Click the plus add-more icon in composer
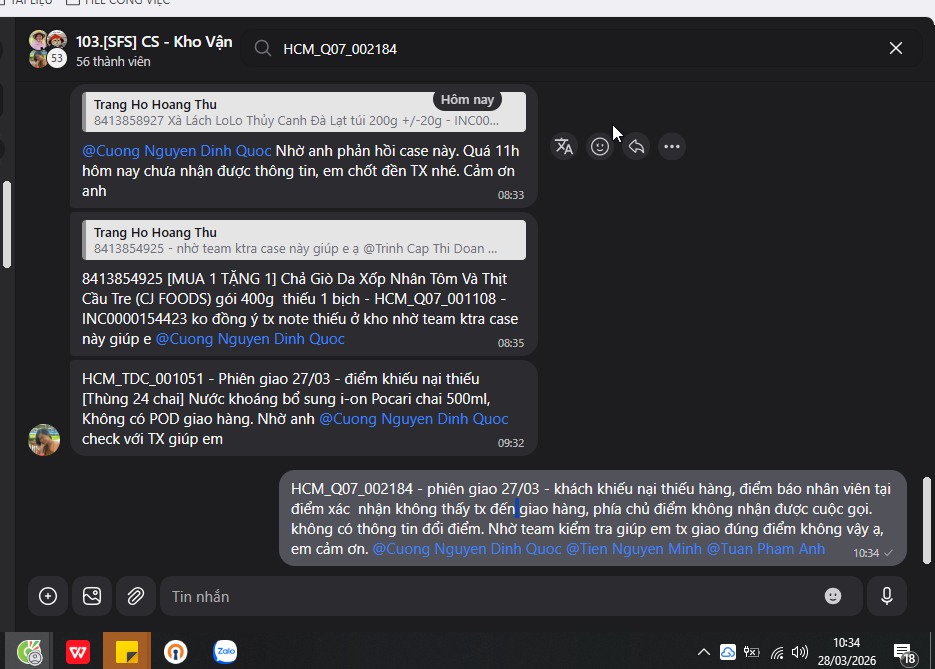Image resolution: width=935 pixels, height=669 pixels. (x=48, y=596)
